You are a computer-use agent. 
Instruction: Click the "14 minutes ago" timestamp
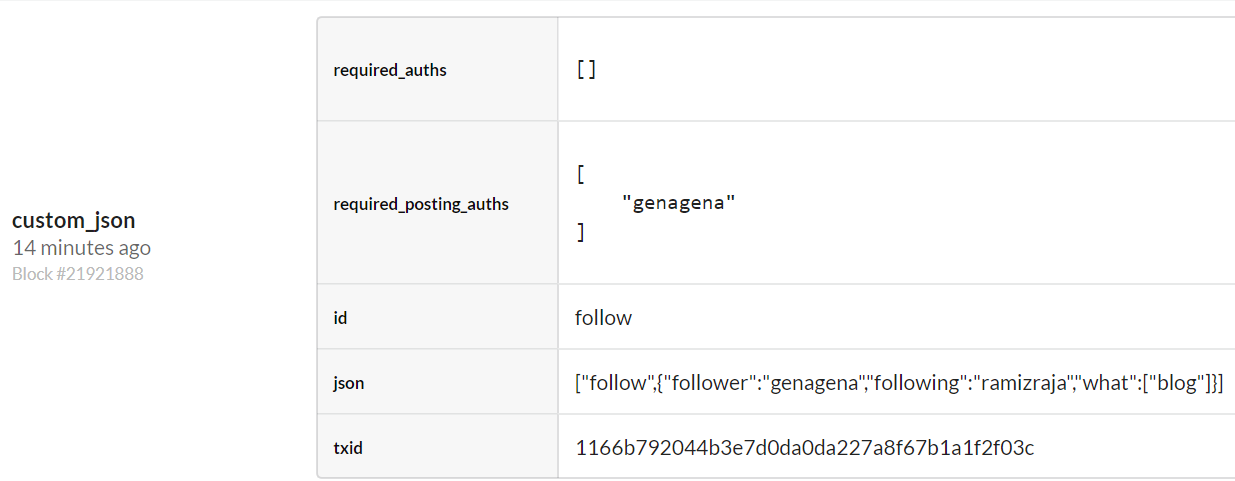tap(81, 248)
